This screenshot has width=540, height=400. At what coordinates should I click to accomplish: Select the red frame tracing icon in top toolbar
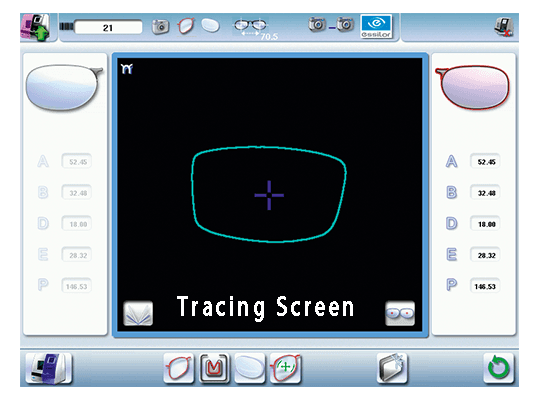pyautogui.click(x=186, y=26)
